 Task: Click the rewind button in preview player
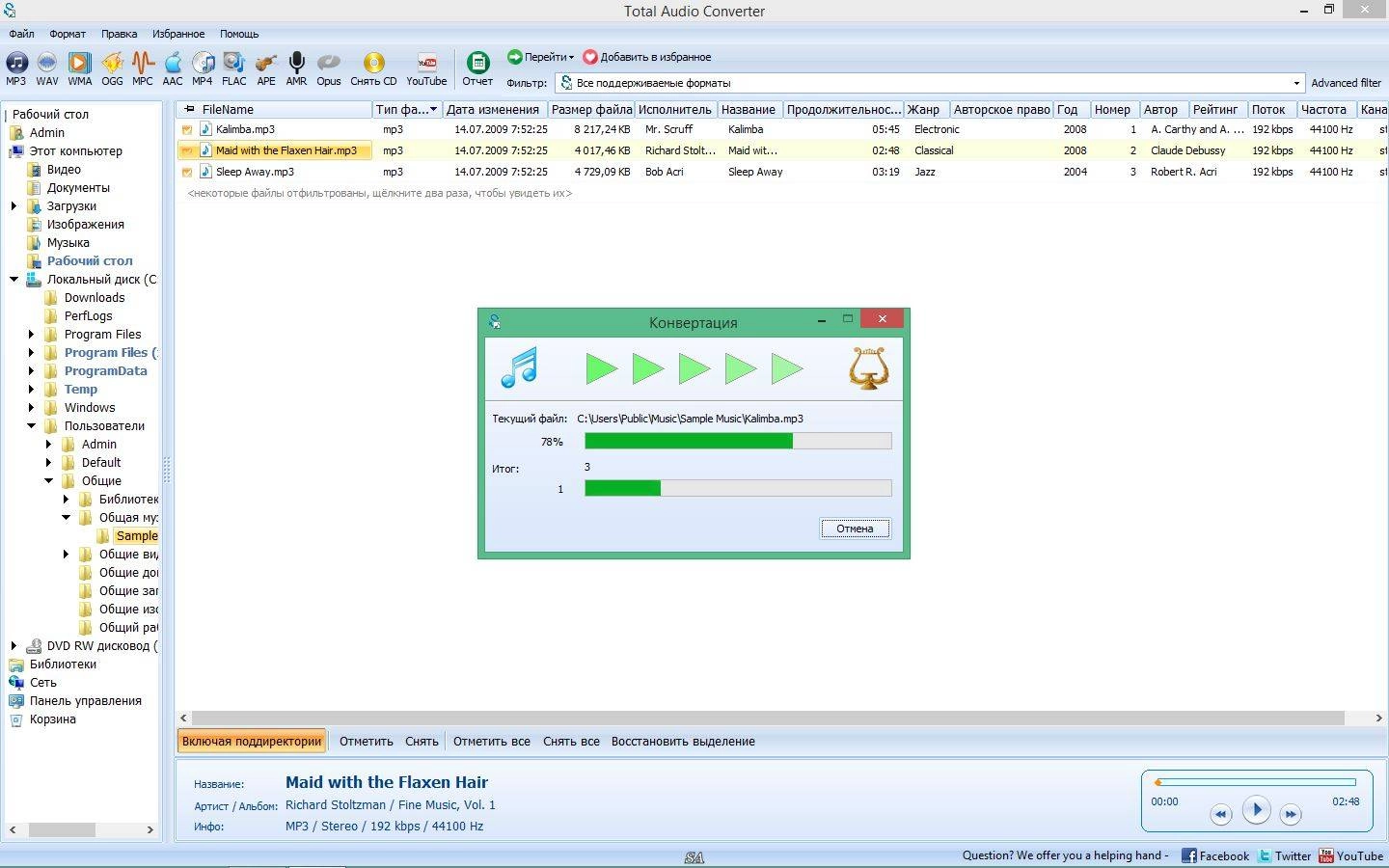1220,814
